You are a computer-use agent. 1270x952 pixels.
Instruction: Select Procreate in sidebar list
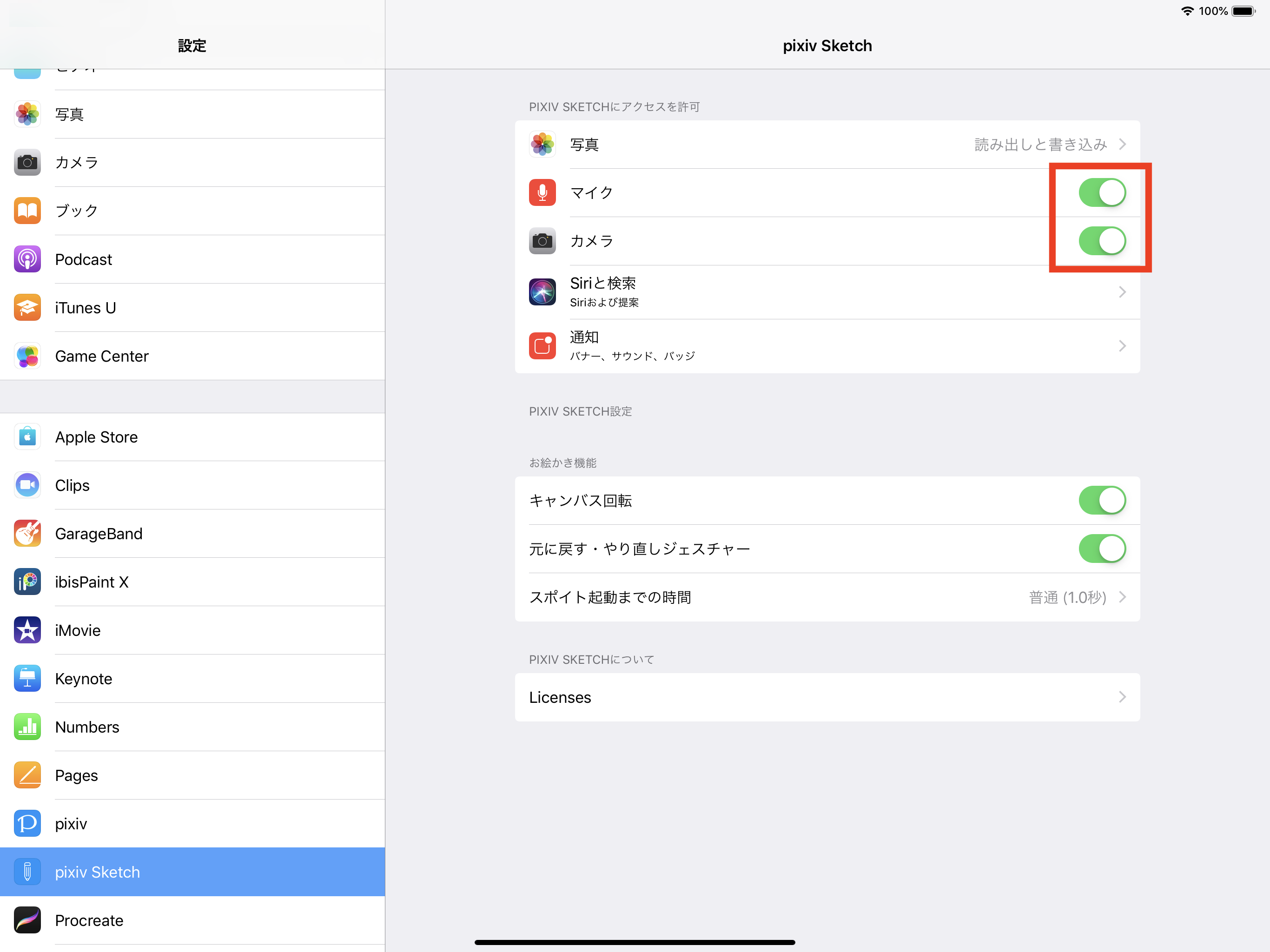(192, 920)
